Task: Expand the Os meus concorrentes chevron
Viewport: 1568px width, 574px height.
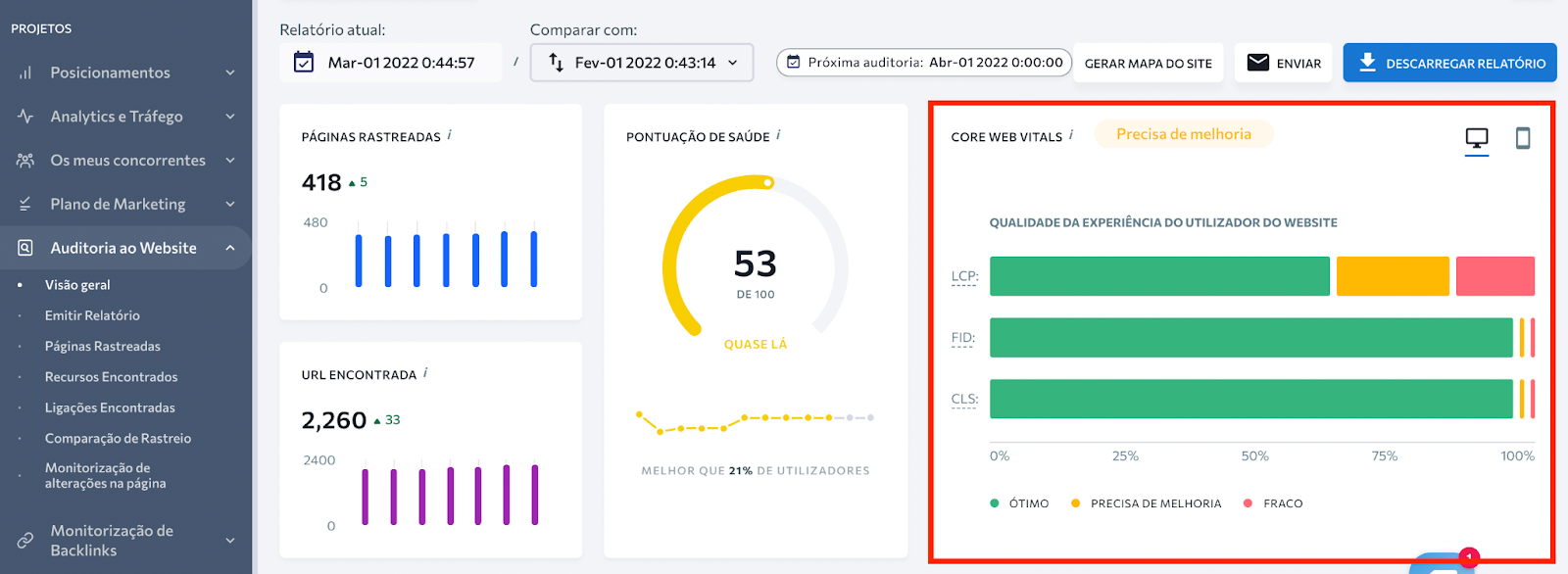Action: click(230, 161)
